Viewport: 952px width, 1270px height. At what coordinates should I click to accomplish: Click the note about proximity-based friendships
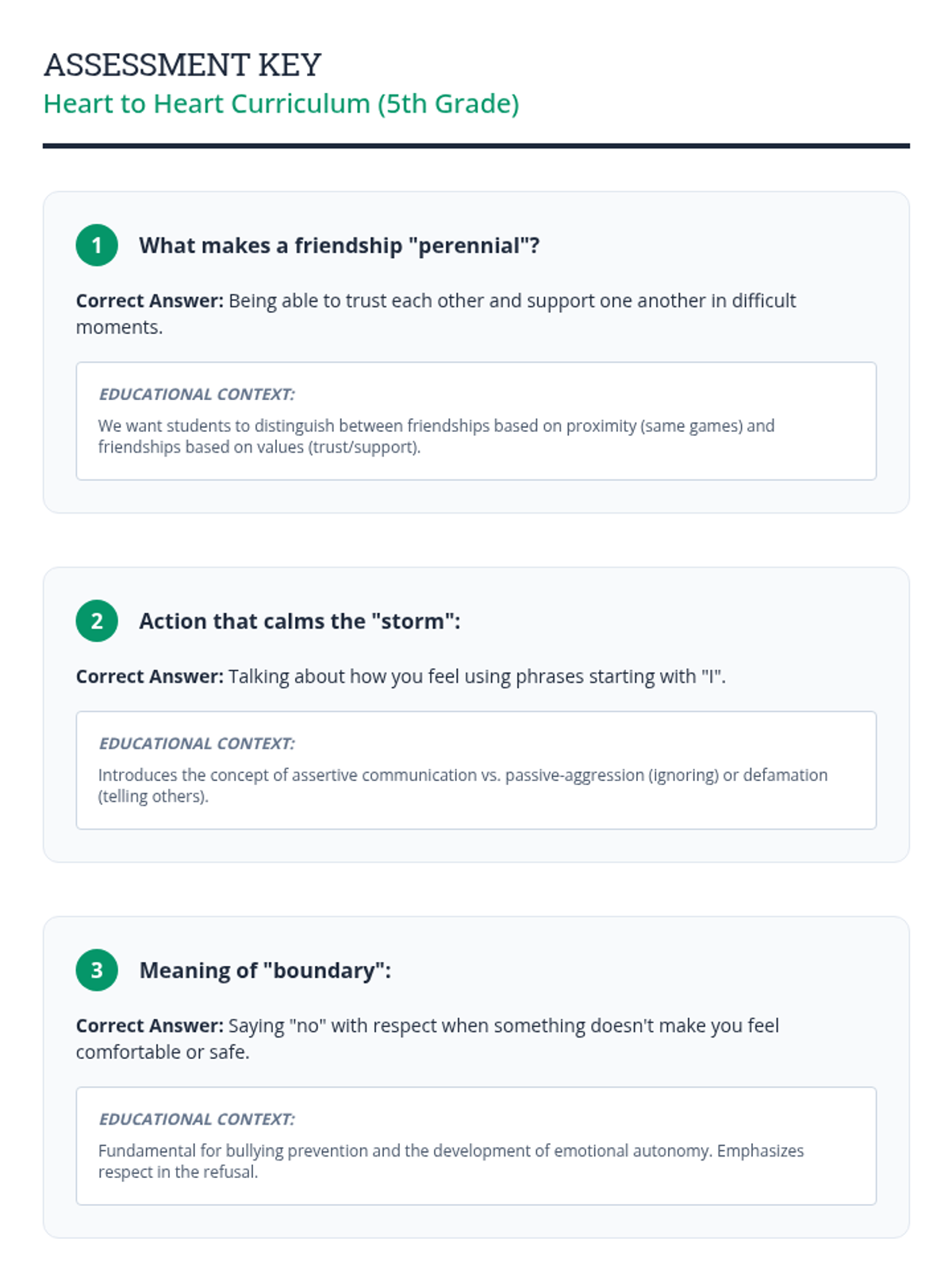click(436, 436)
